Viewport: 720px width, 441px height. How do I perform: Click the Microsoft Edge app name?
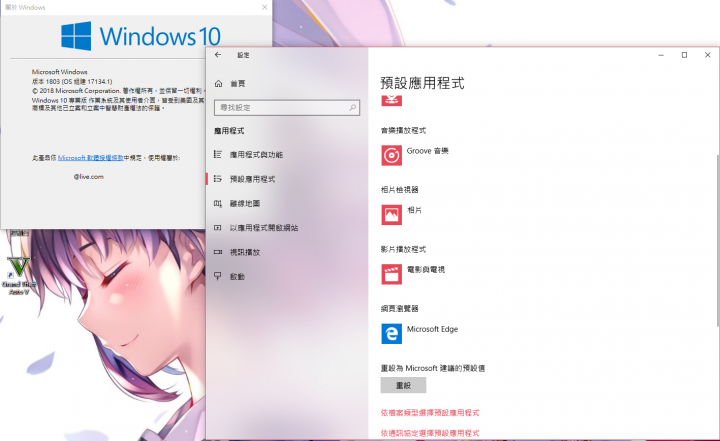(432, 329)
